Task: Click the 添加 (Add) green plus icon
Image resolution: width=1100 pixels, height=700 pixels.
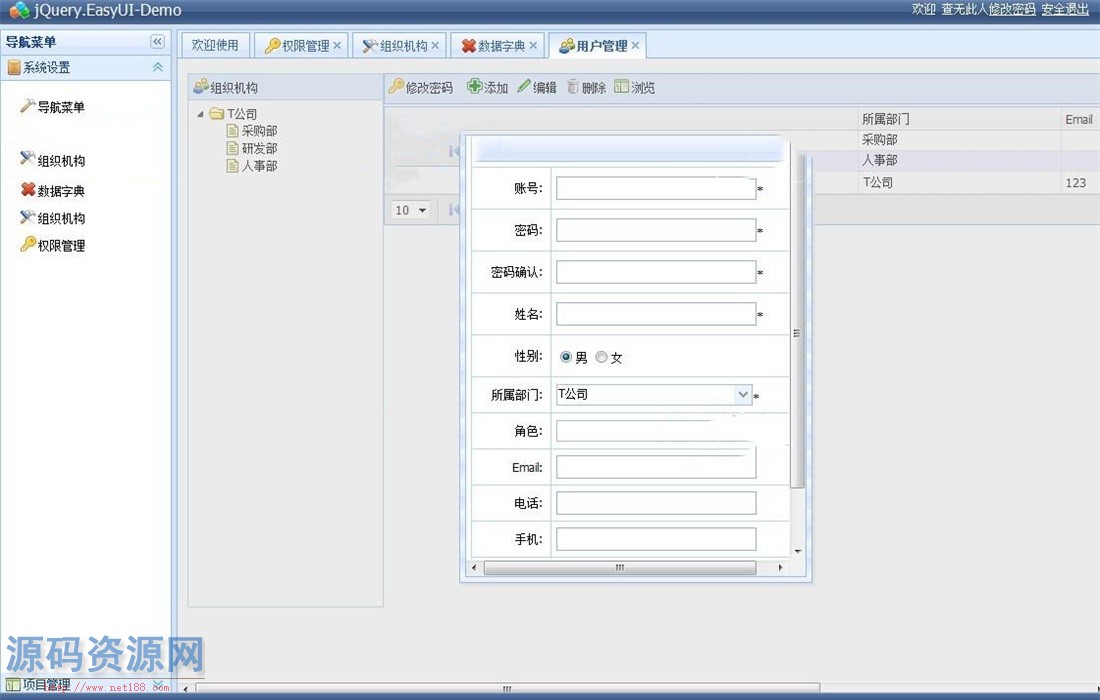Action: (475, 87)
